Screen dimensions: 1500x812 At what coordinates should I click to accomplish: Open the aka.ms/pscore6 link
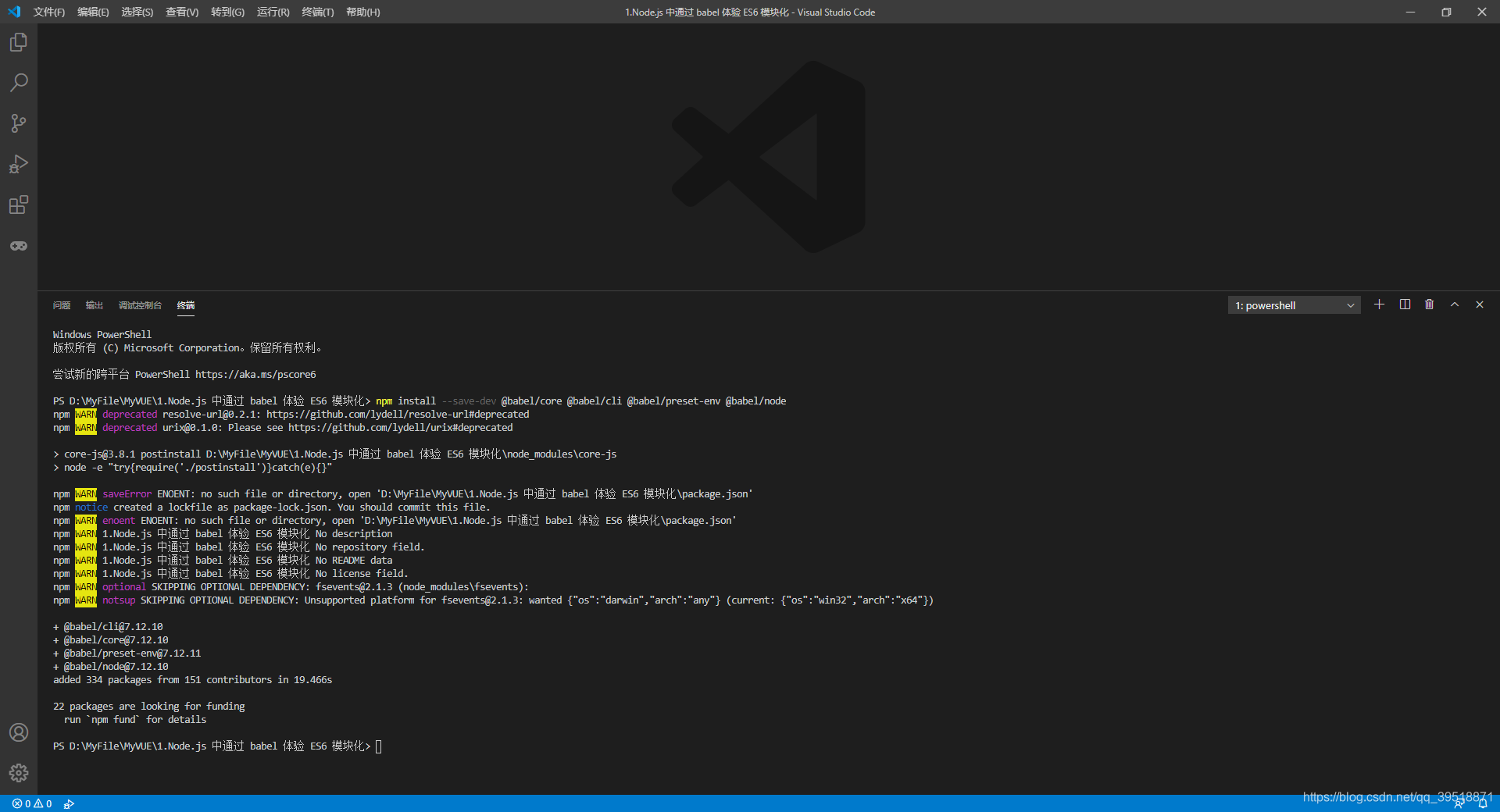(x=255, y=375)
